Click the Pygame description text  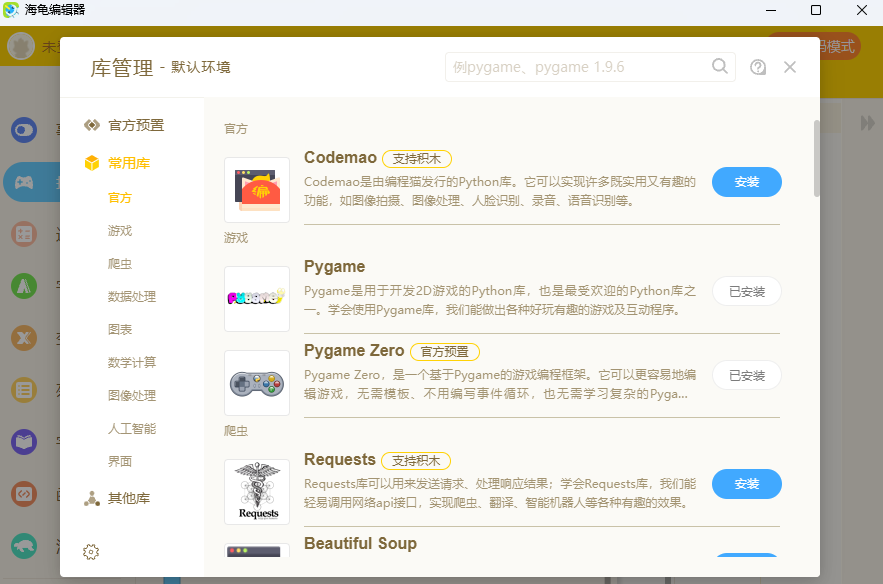coord(500,300)
